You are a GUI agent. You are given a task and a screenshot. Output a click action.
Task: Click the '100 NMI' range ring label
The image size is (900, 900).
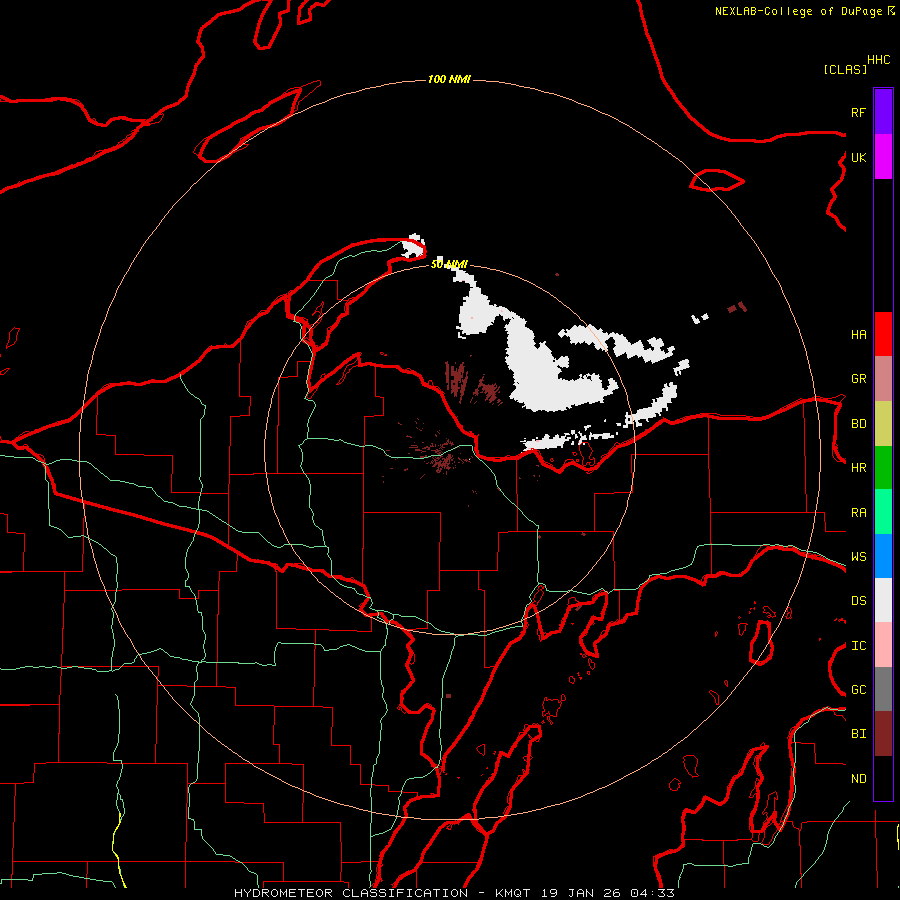[x=449, y=79]
